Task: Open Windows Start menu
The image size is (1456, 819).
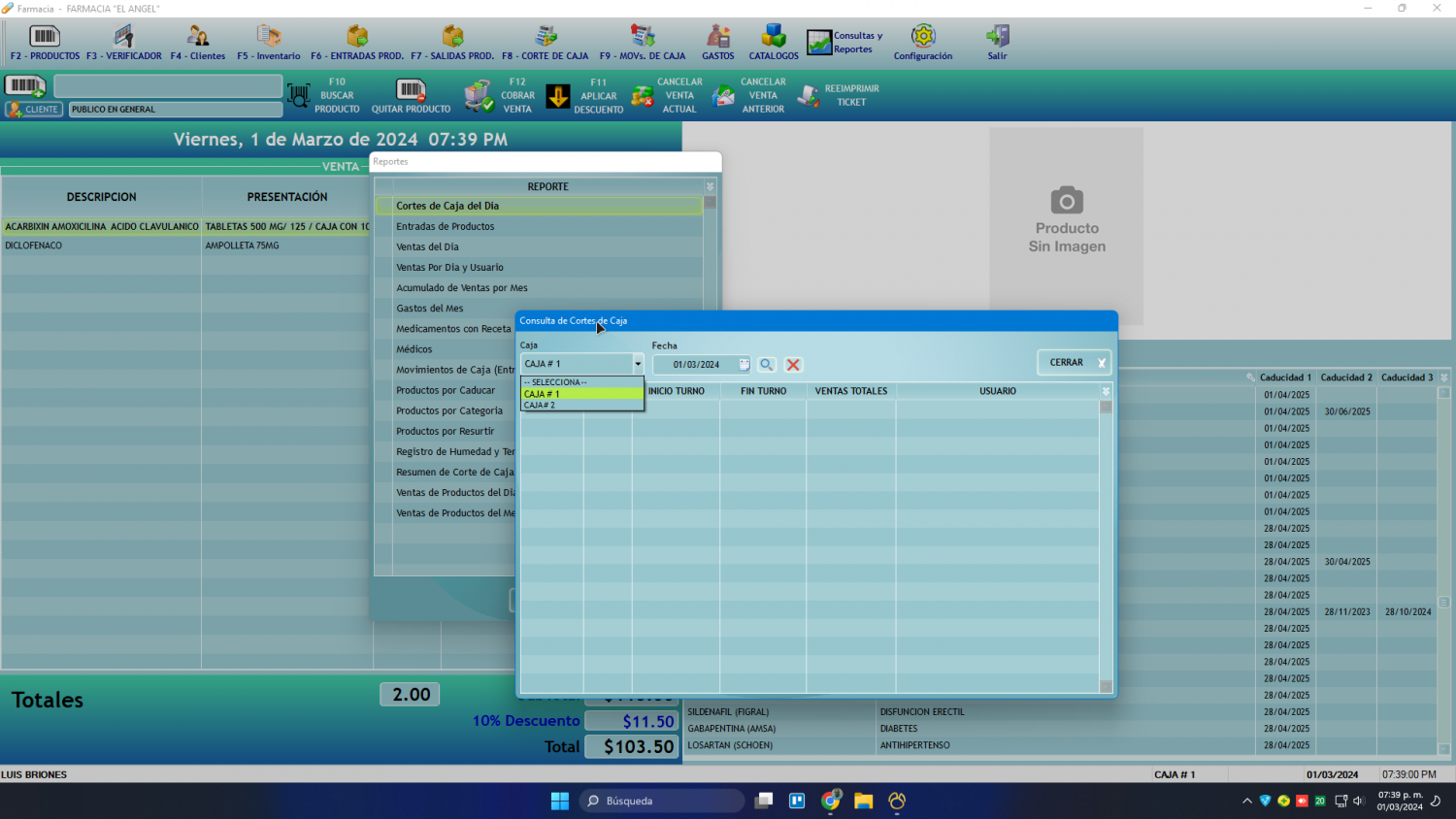Action: point(560,801)
